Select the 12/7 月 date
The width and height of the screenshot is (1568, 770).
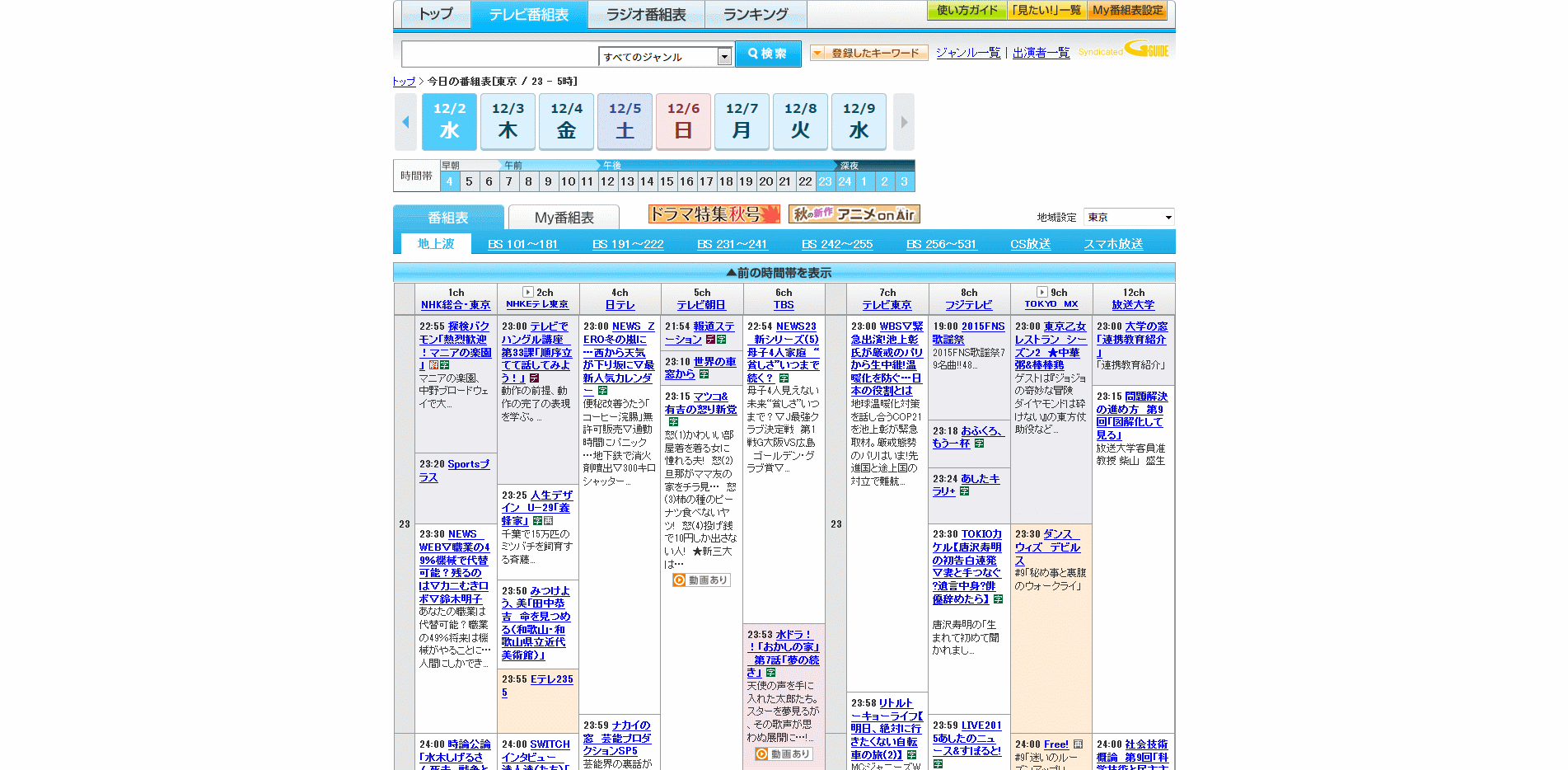[x=742, y=122]
